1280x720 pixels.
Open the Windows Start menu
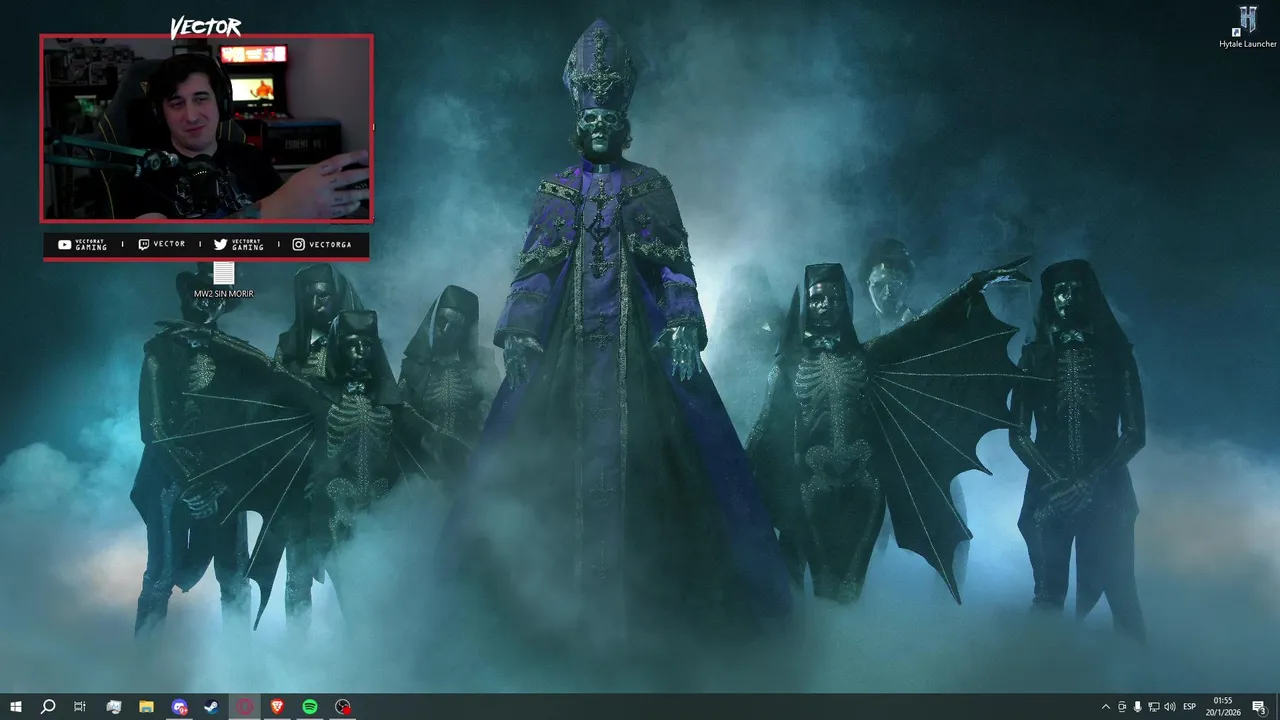point(16,707)
